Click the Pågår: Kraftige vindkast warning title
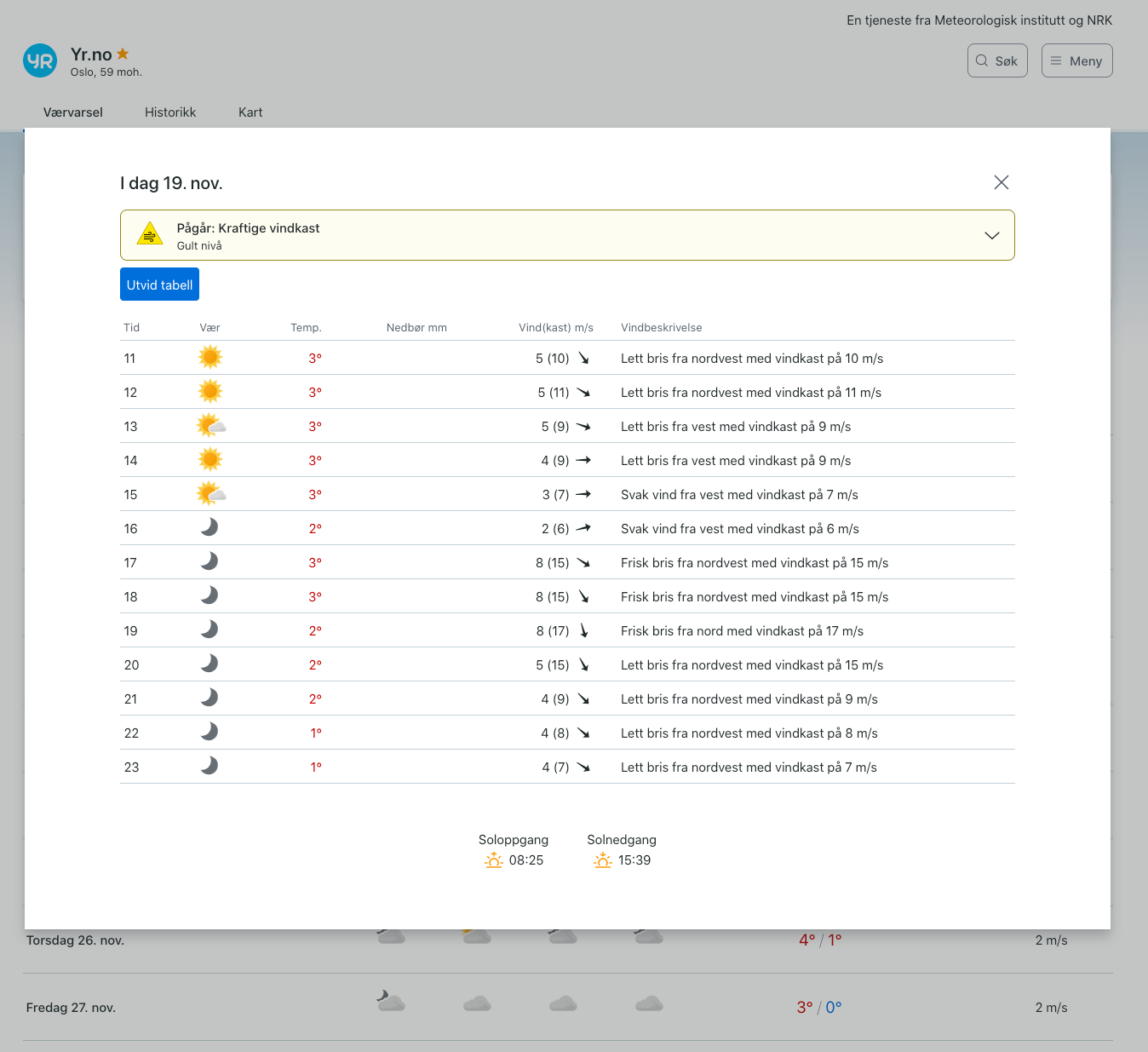Image resolution: width=1148 pixels, height=1052 pixels. [248, 228]
